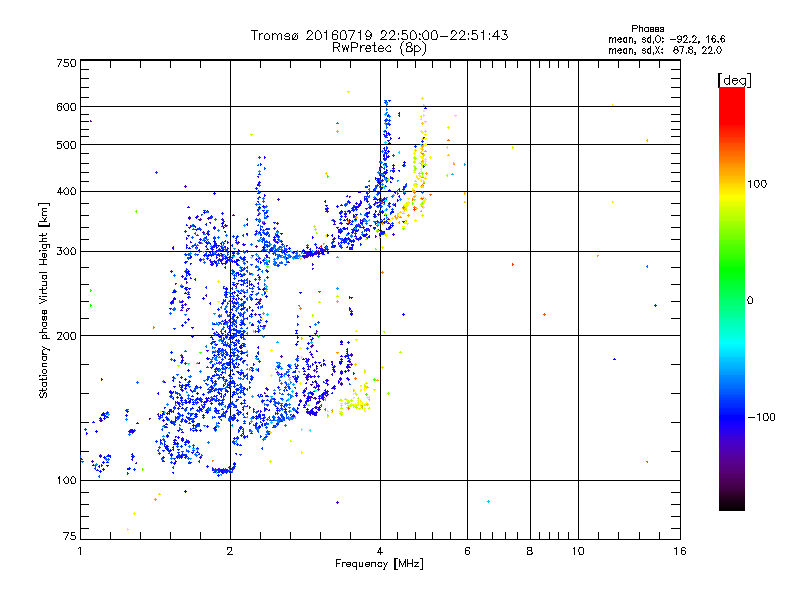Click the x-axis '16' tick label

680,551
